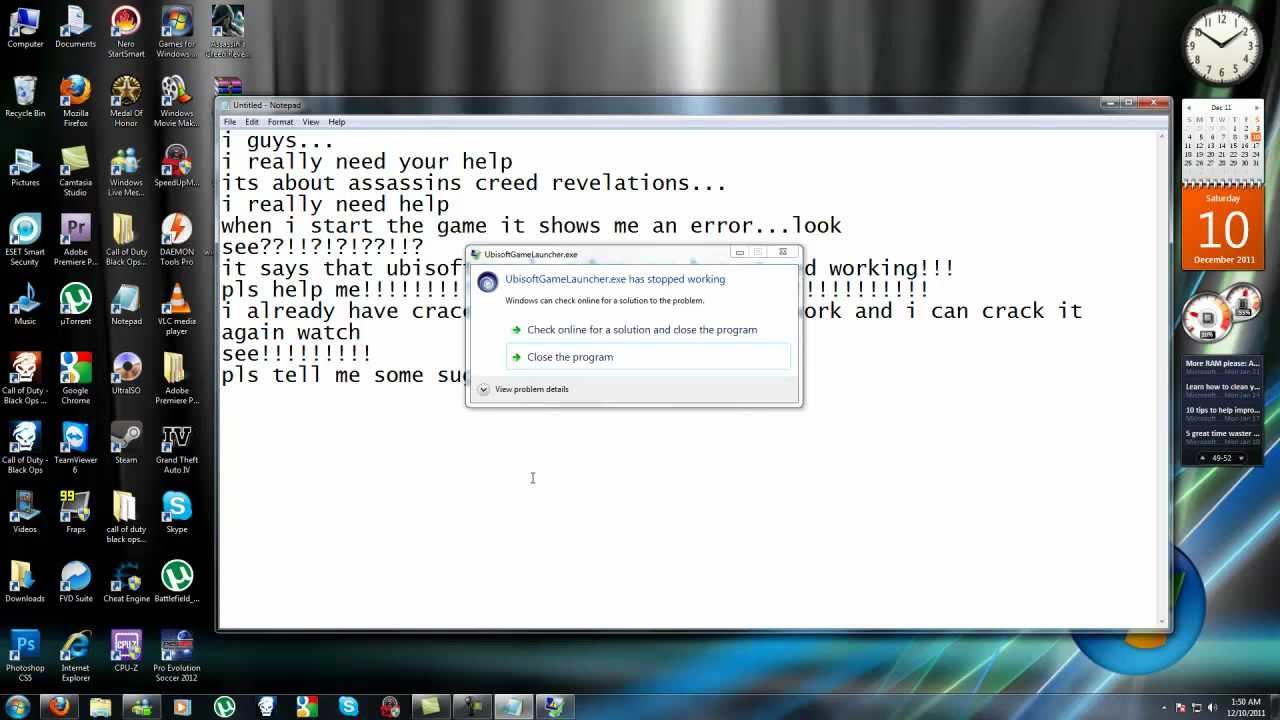The image size is (1280, 720).
Task: Open the Computer desktop icon
Action: 25,28
